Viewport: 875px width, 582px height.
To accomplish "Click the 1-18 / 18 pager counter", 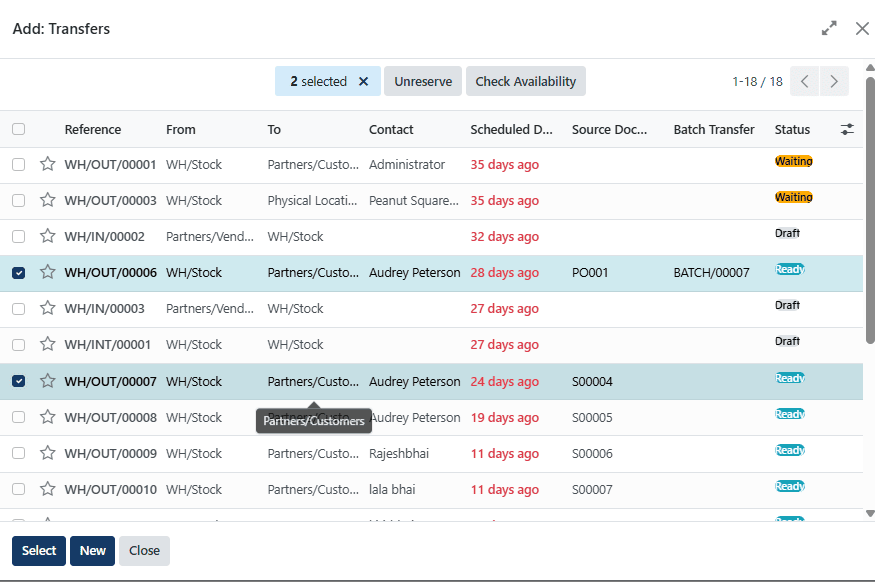I will coord(757,81).
